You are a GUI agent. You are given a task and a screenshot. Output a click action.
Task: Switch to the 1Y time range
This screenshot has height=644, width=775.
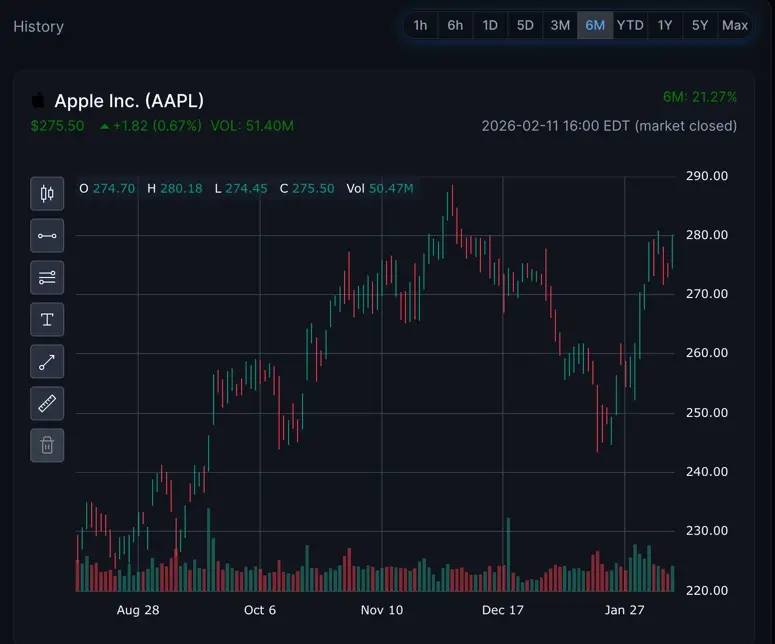pos(665,25)
